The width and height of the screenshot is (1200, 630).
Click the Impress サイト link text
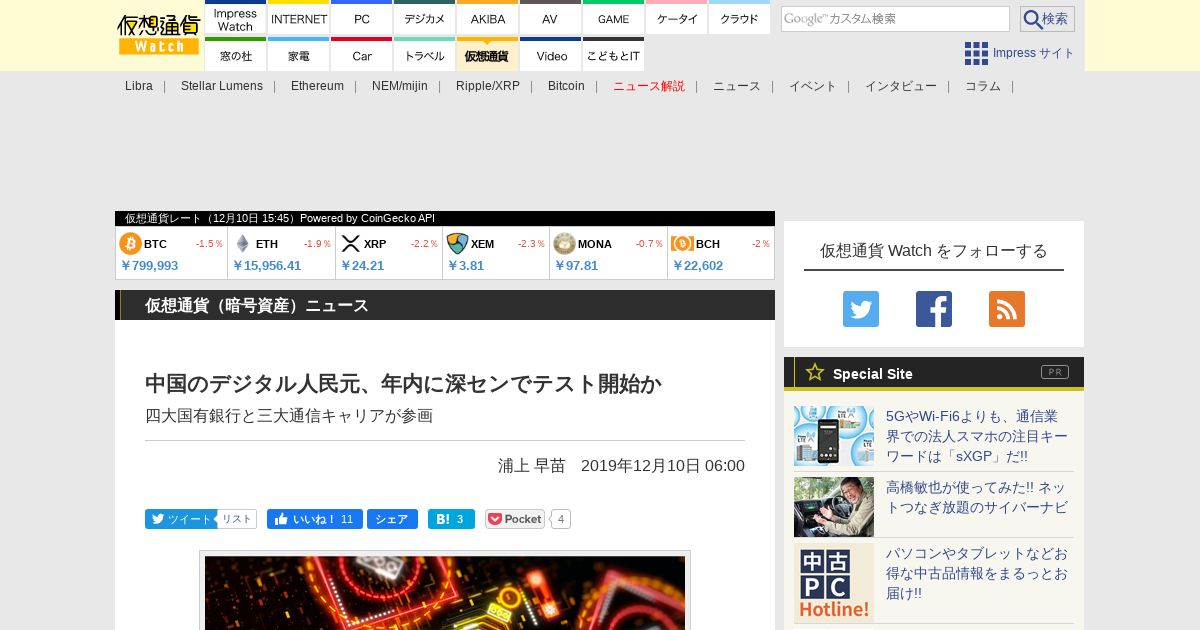1034,53
